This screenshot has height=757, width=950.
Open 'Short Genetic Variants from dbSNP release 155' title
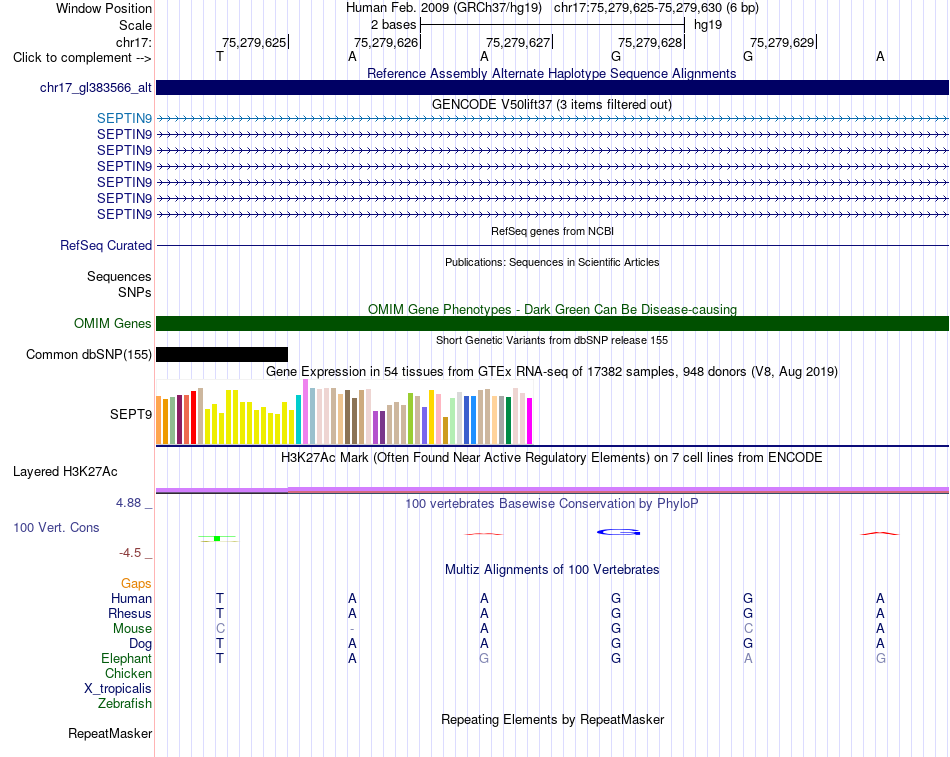click(552, 340)
